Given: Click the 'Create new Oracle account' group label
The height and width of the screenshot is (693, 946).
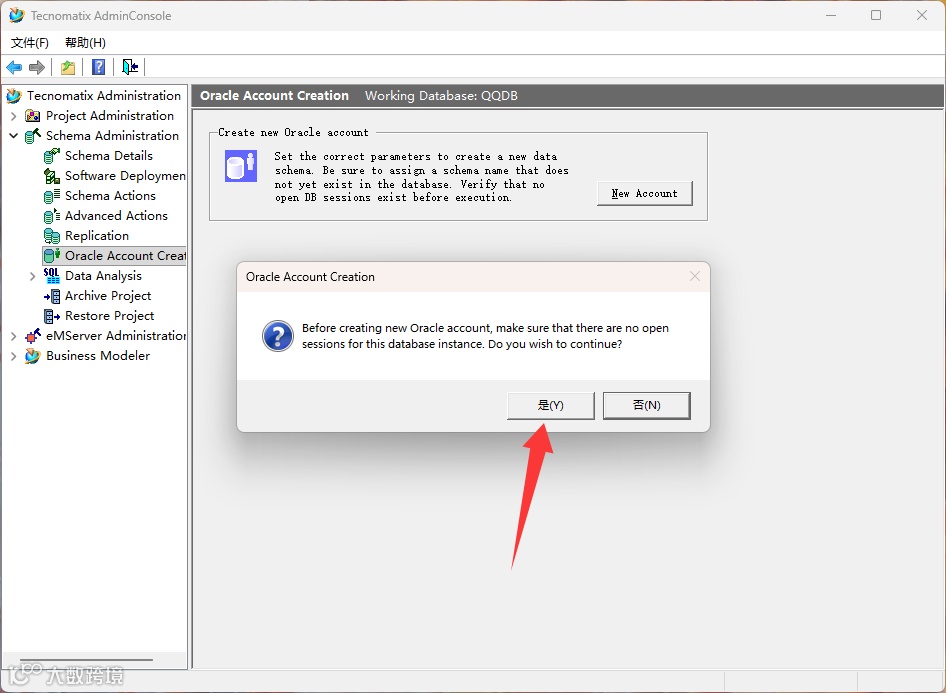Looking at the screenshot, I should [x=293, y=132].
